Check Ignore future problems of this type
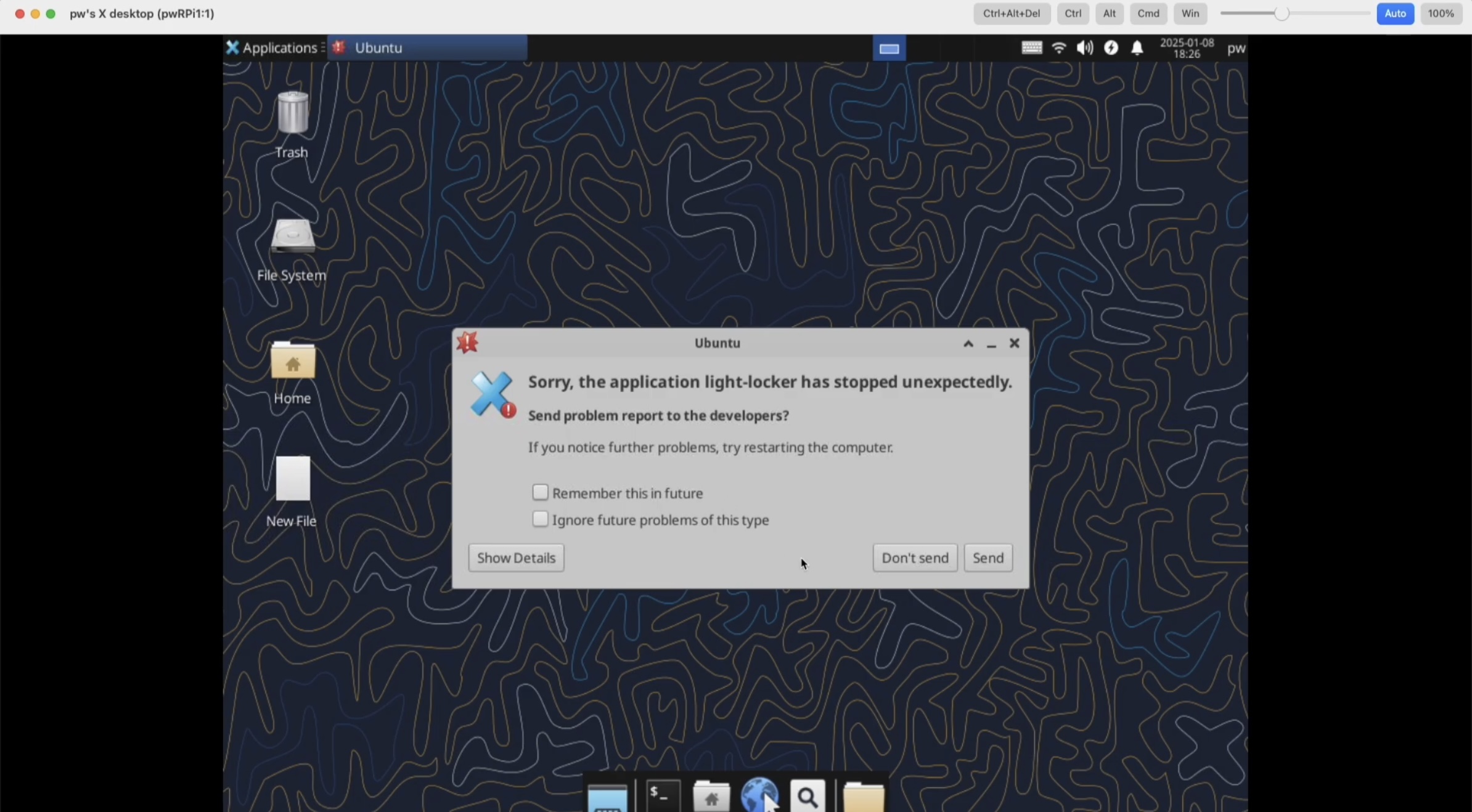 coord(540,519)
